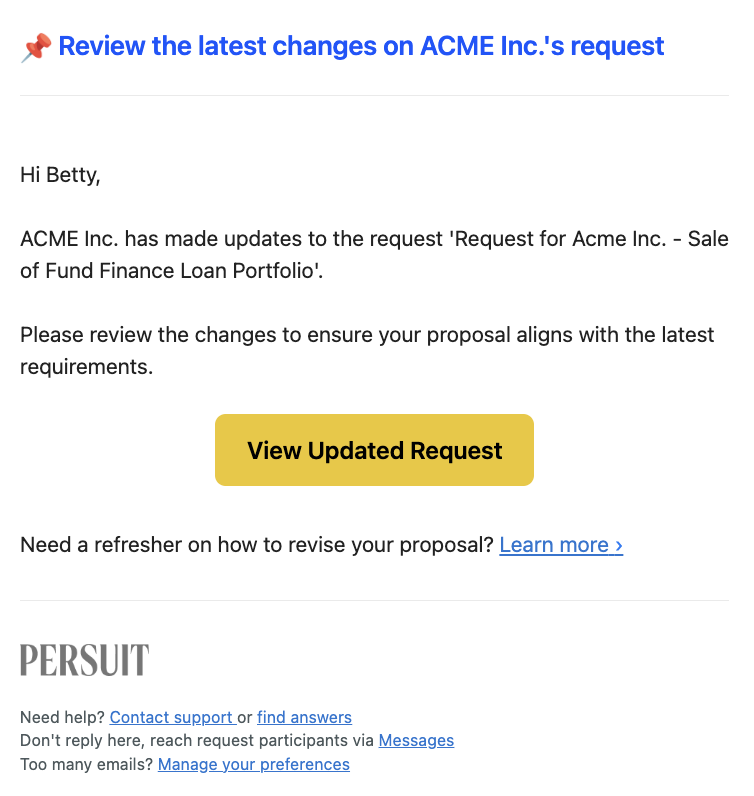Open the 'Review the latest changes' heading link

[x=361, y=46]
